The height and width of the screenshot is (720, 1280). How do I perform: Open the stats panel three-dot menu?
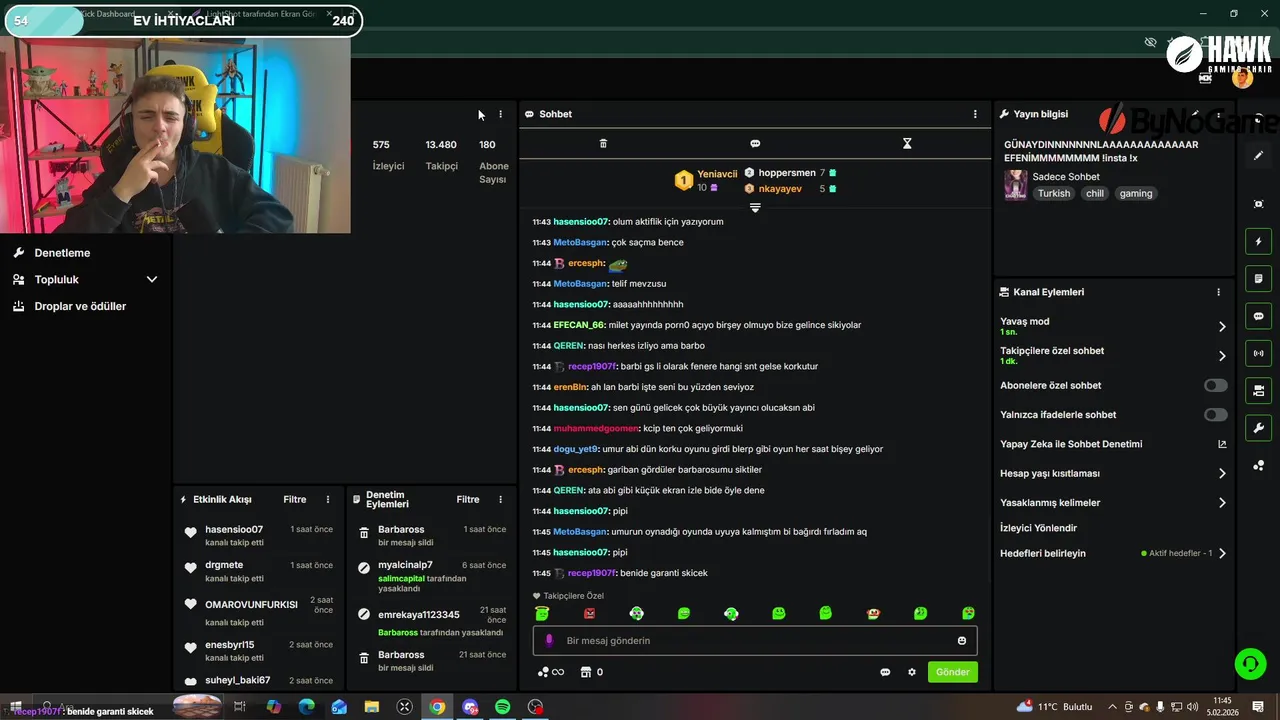click(x=501, y=114)
